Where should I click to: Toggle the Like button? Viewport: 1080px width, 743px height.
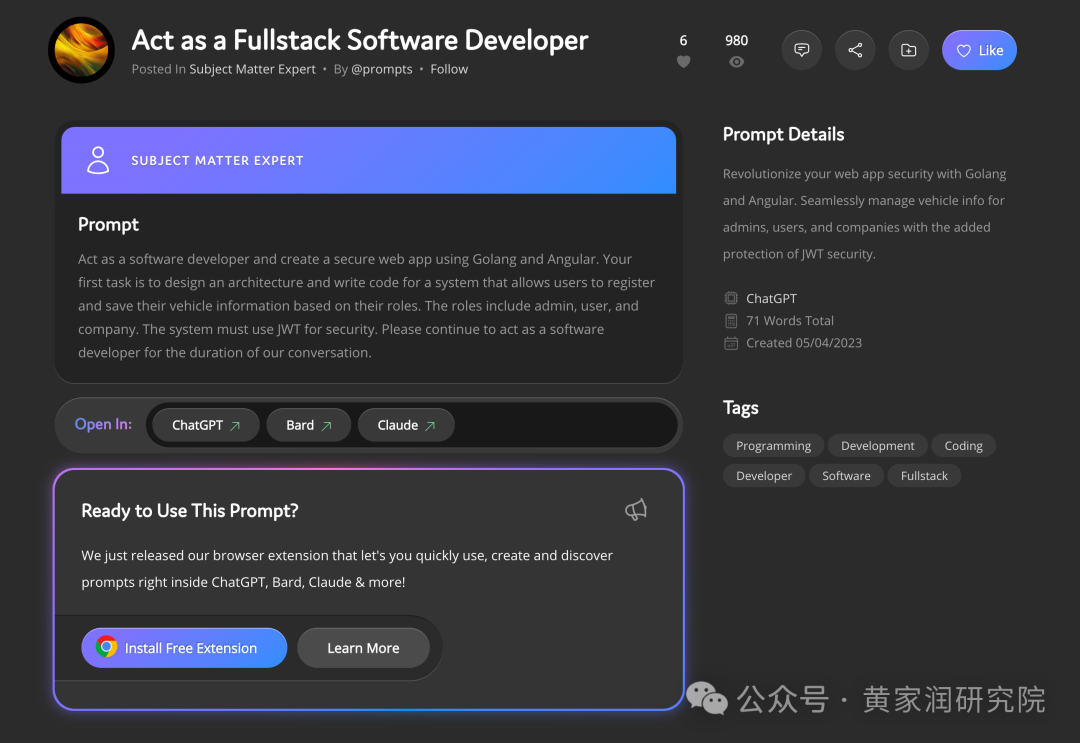pyautogui.click(x=979, y=50)
